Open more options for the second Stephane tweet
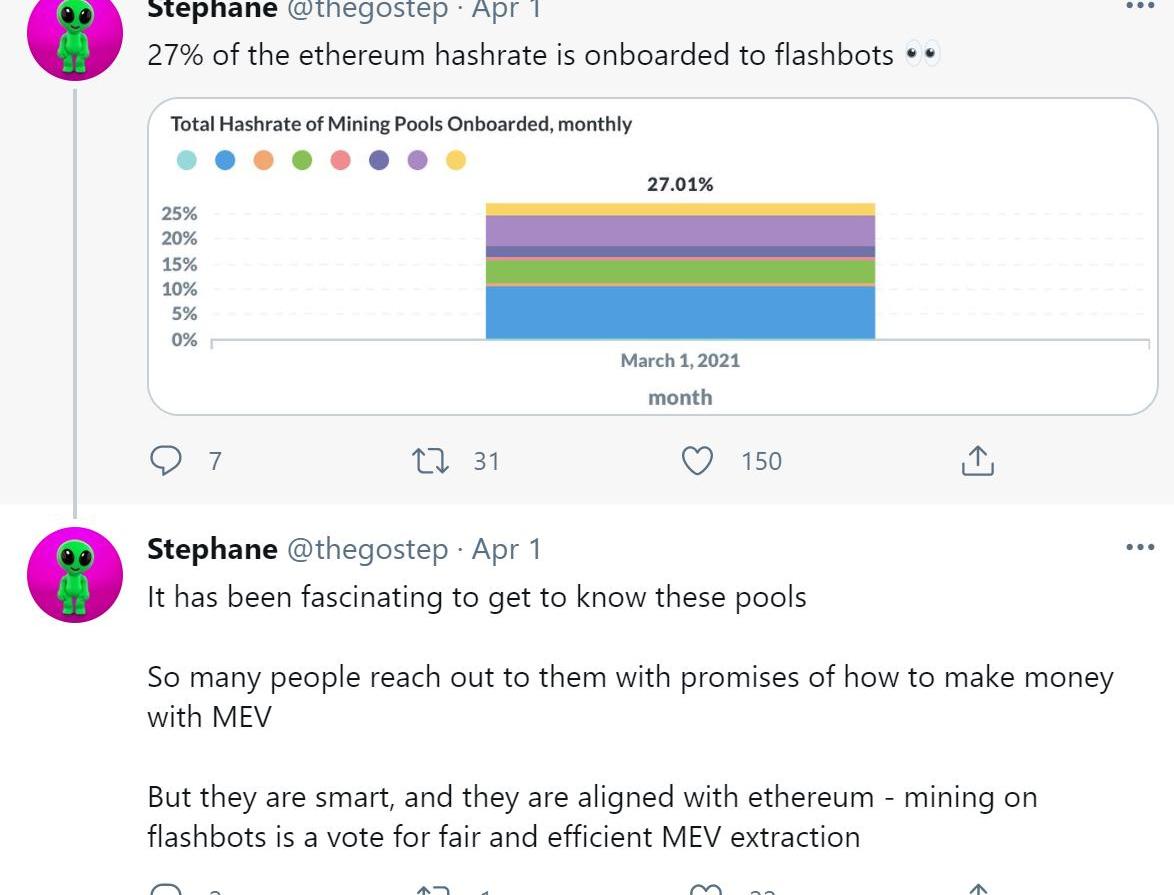 (1140, 547)
